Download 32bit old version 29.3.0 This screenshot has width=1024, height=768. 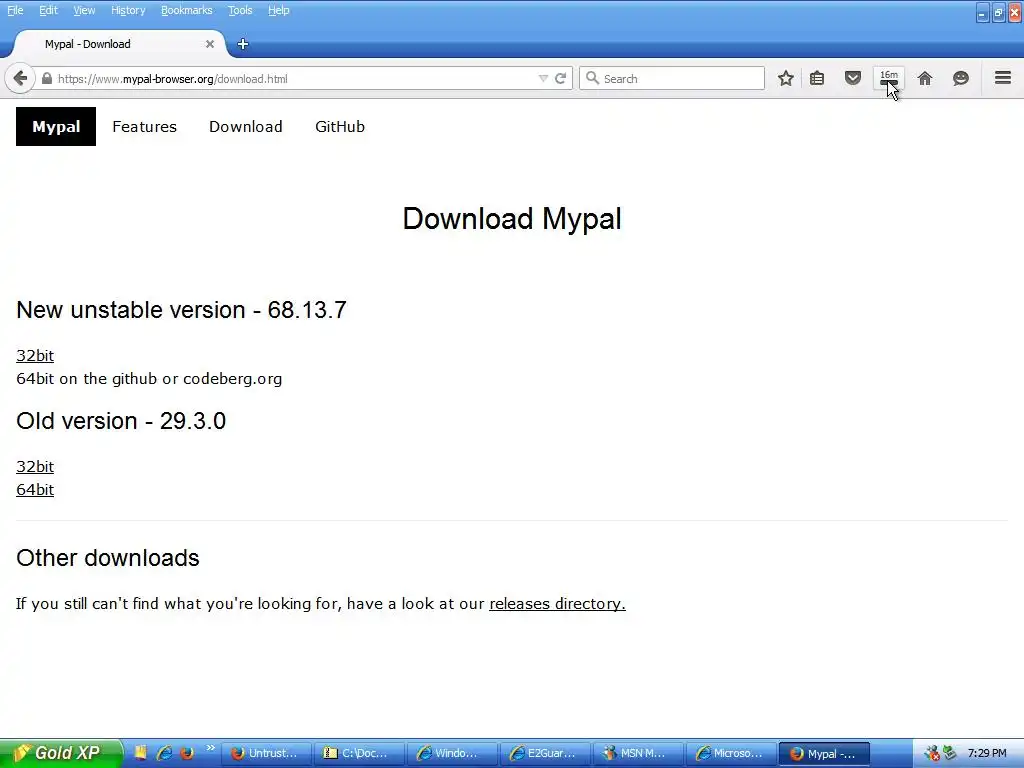pos(35,466)
